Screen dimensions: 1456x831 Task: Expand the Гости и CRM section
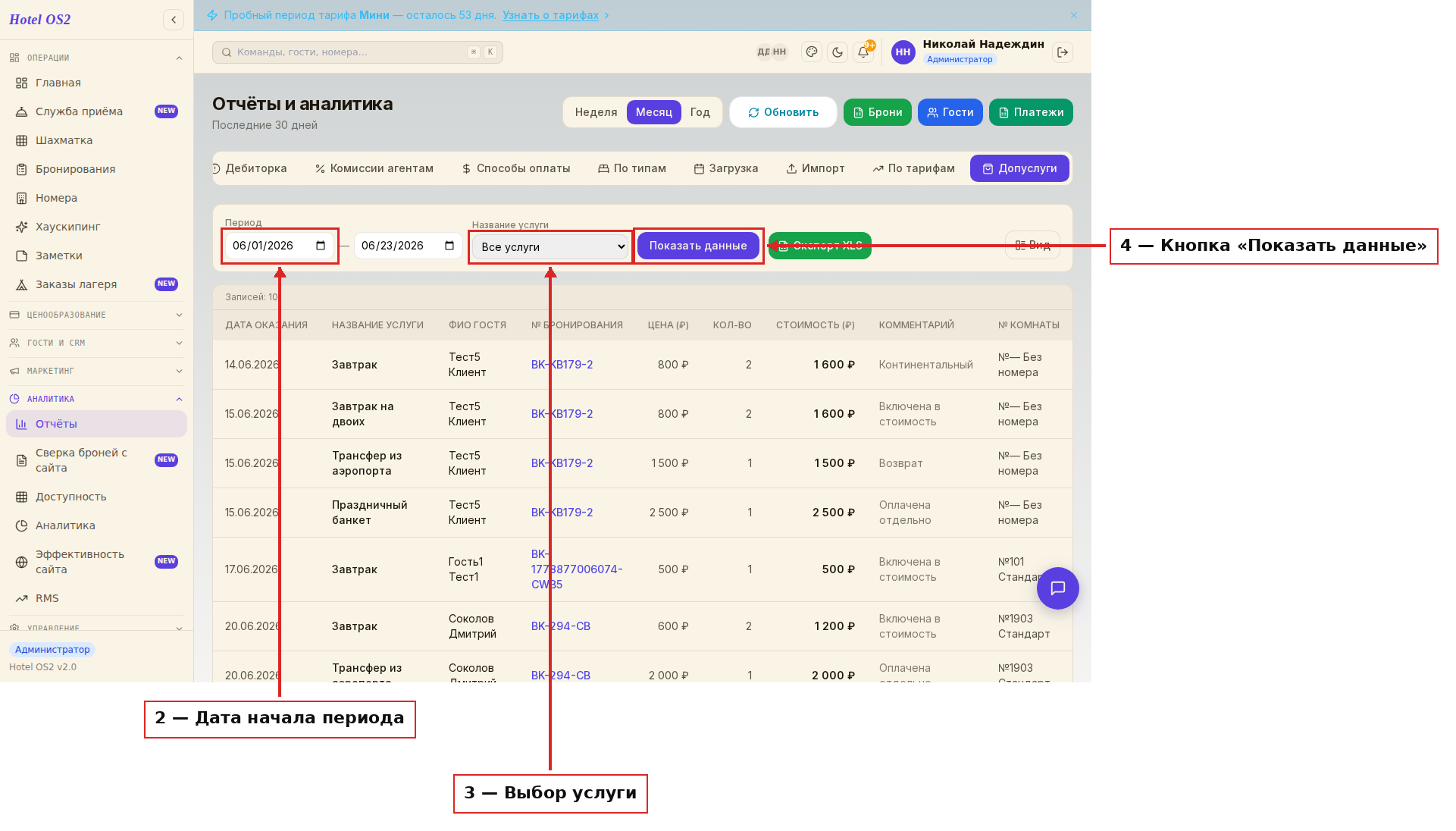coord(96,343)
